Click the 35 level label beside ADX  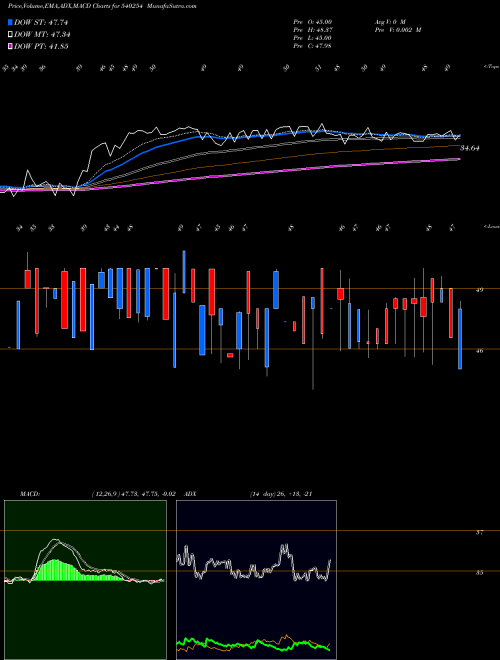(479, 572)
